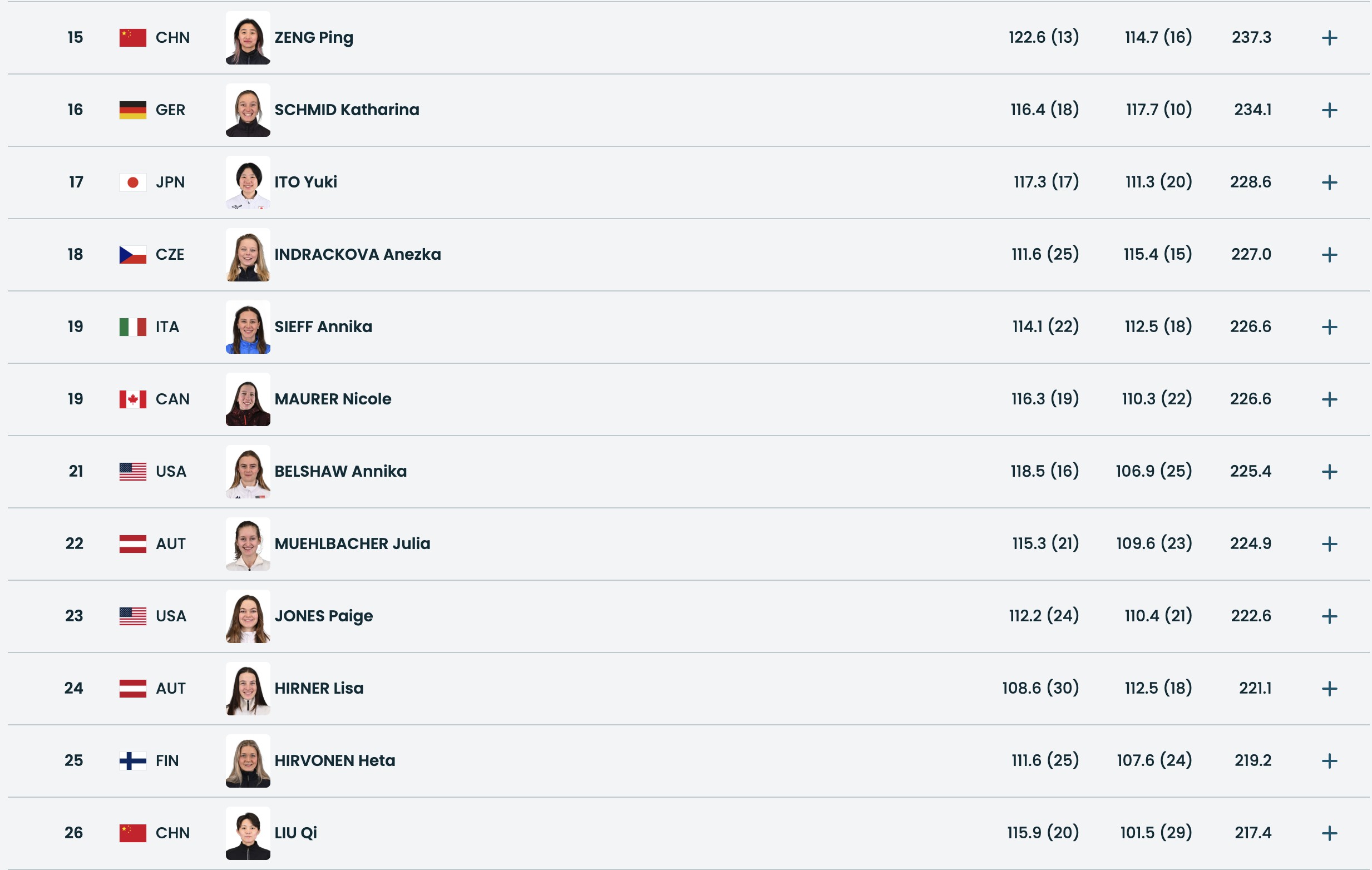Click HIRNER Lisa's portrait photo
The height and width of the screenshot is (870, 1372).
click(x=248, y=689)
